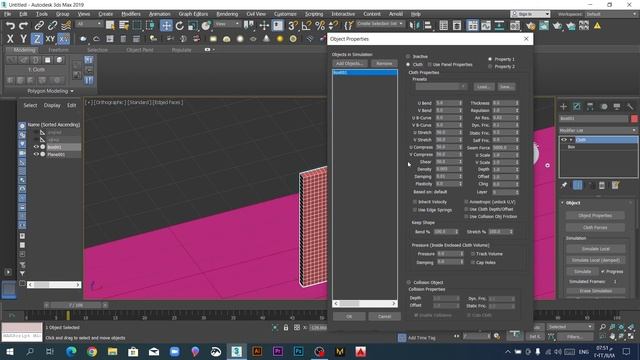Click OK in Object Properties dialog
The image size is (640, 360).
tap(349, 316)
